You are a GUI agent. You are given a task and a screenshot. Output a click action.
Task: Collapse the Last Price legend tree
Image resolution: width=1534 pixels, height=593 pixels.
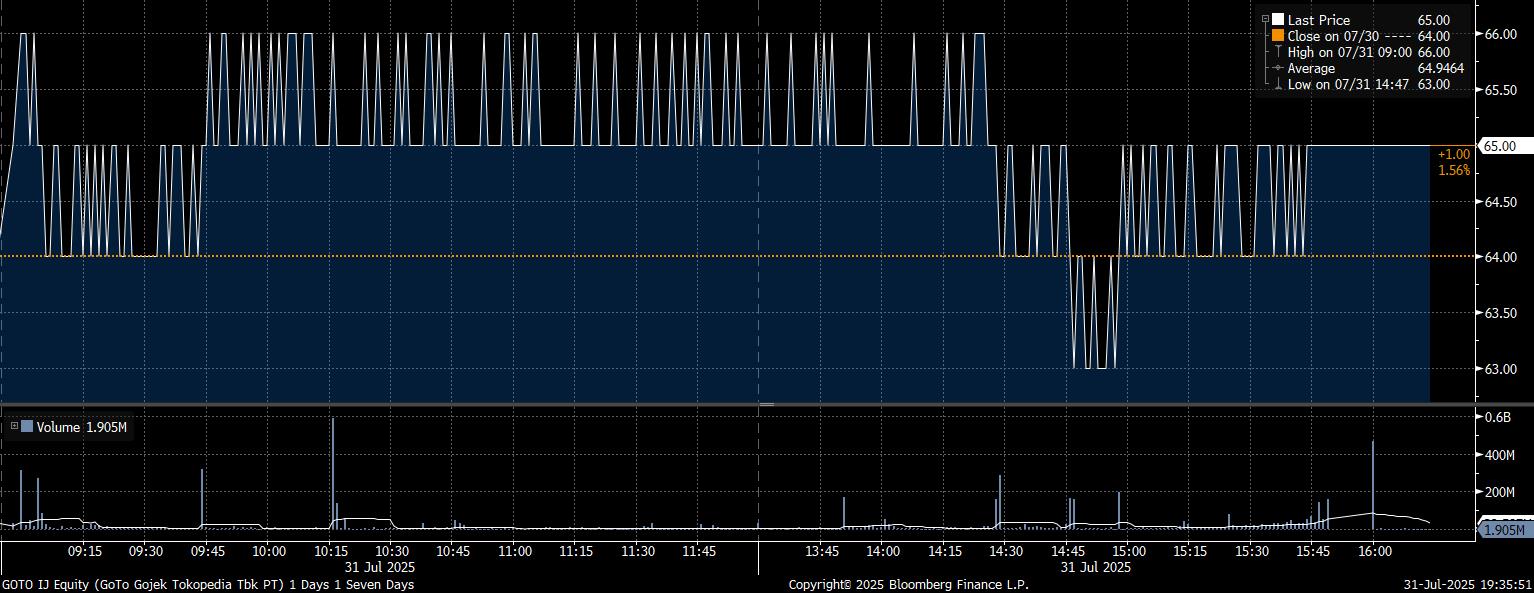pyautogui.click(x=1265, y=19)
